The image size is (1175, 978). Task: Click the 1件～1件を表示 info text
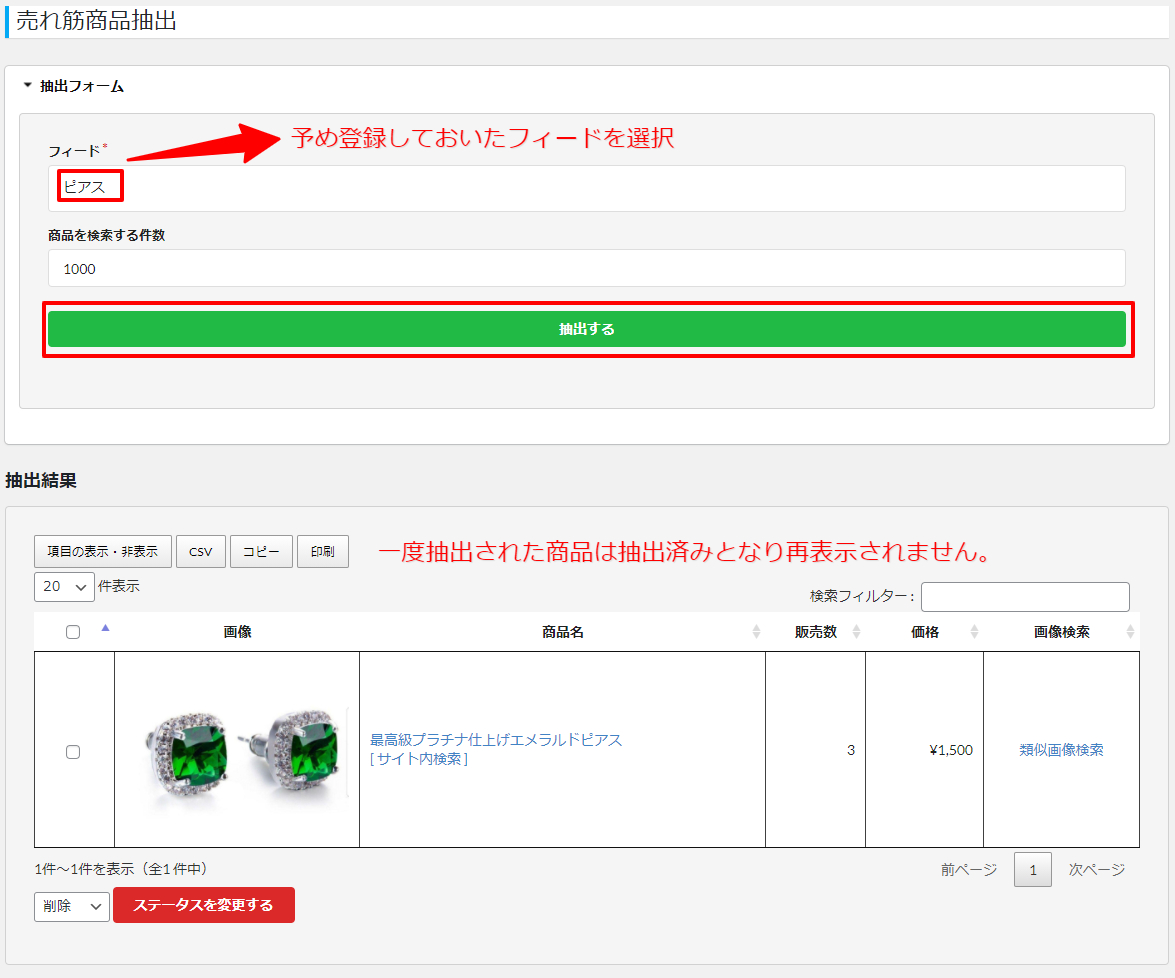tap(121, 869)
